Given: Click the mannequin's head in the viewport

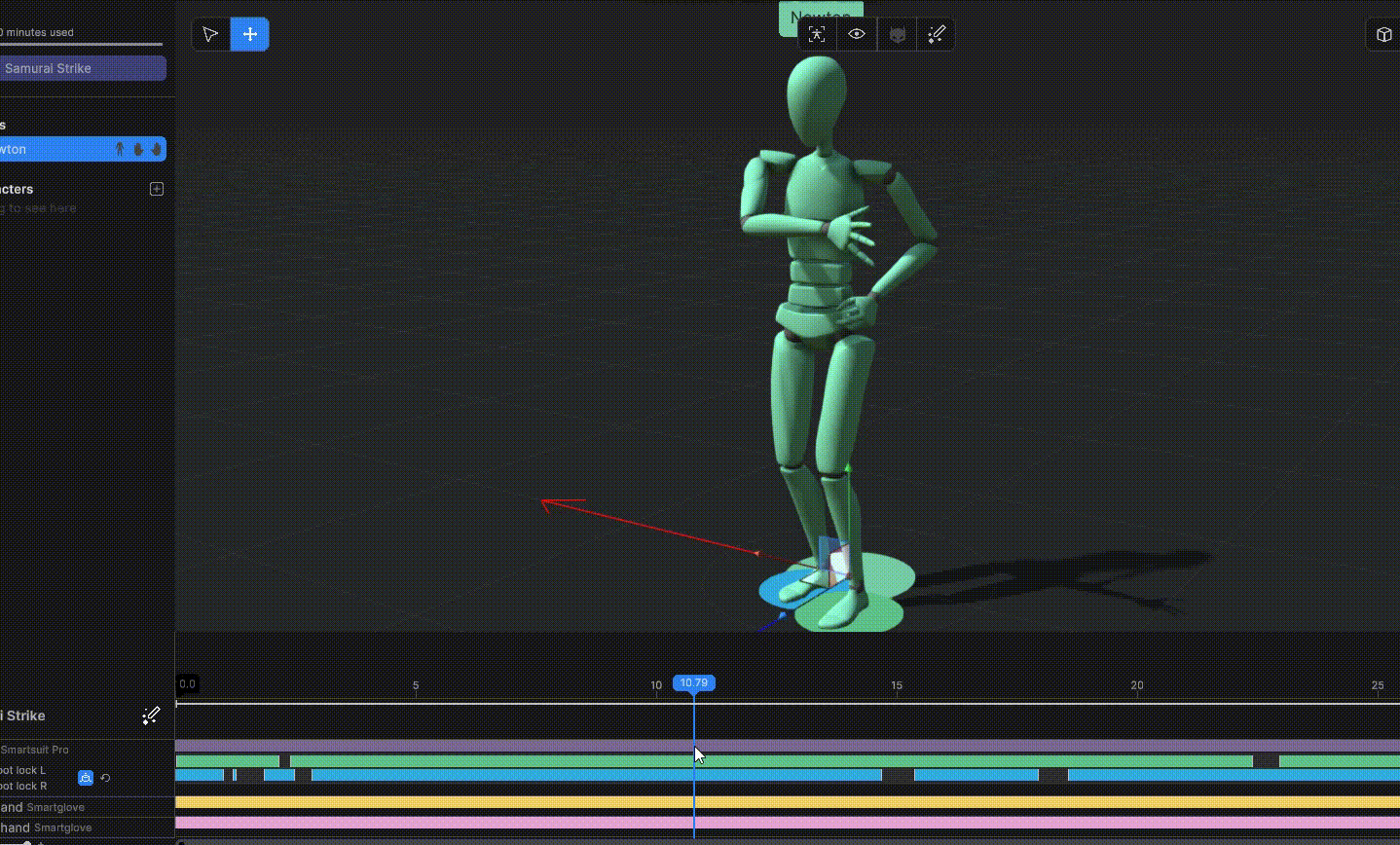Looking at the screenshot, I should tap(816, 100).
